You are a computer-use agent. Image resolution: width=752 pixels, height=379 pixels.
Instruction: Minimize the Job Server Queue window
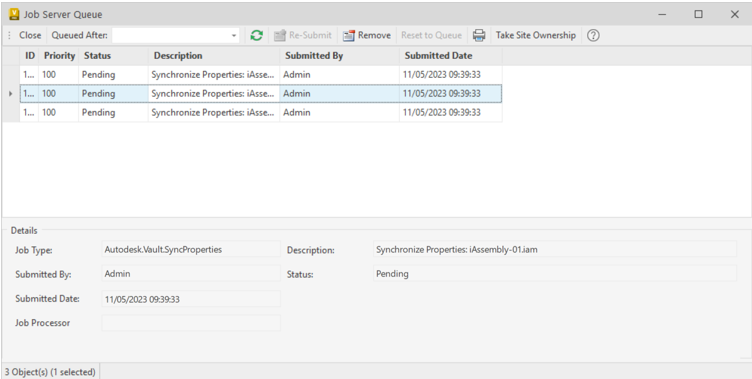(662, 14)
